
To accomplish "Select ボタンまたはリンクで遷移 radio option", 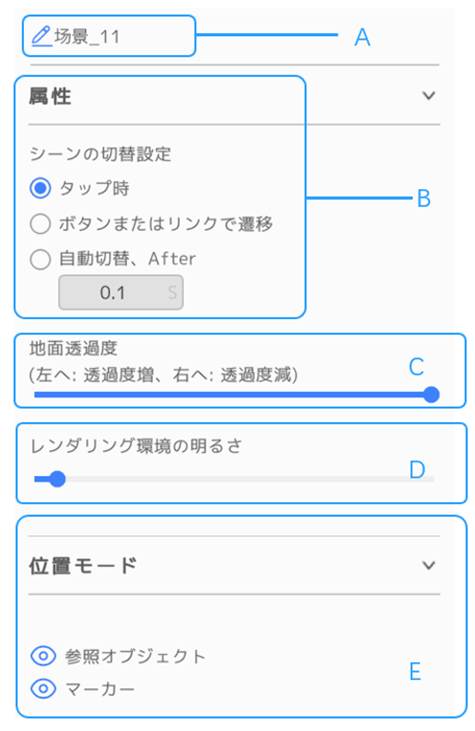I will click(40, 224).
